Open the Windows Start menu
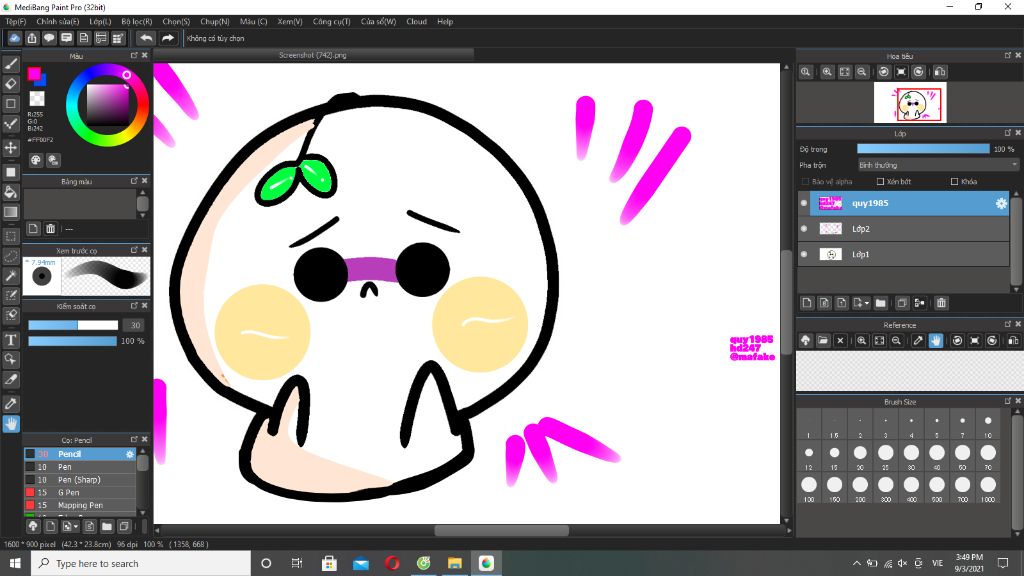Screen dimensions: 1024x576 (15, 563)
